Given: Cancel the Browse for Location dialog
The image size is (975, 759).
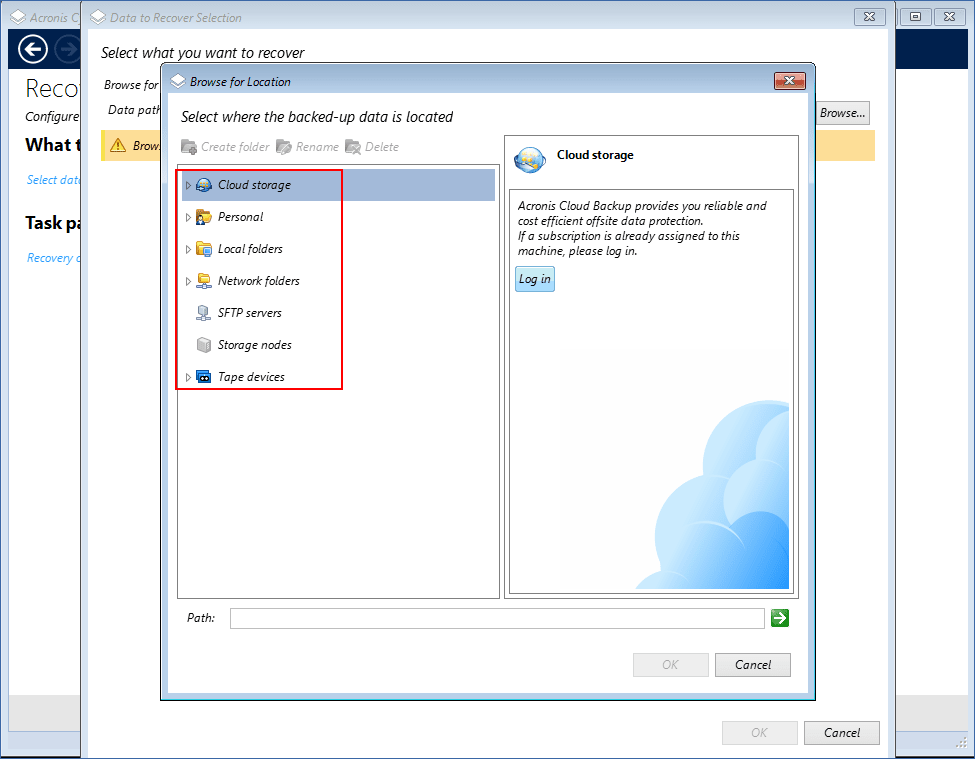Looking at the screenshot, I should (x=753, y=665).
